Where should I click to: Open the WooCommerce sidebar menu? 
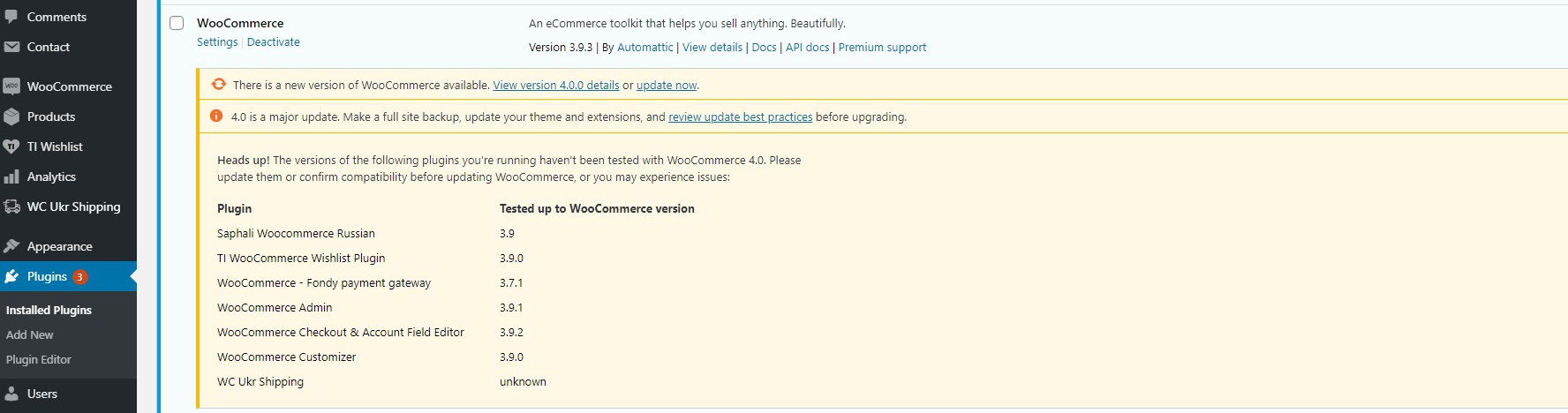(70, 86)
